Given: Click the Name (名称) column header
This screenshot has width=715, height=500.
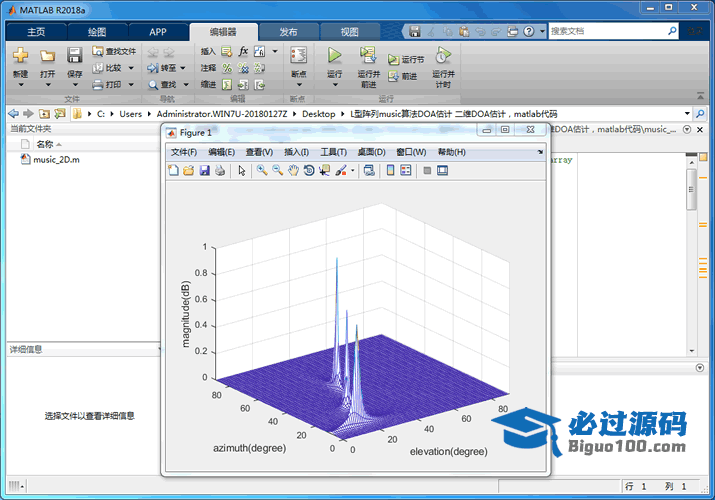Looking at the screenshot, I should pos(45,144).
